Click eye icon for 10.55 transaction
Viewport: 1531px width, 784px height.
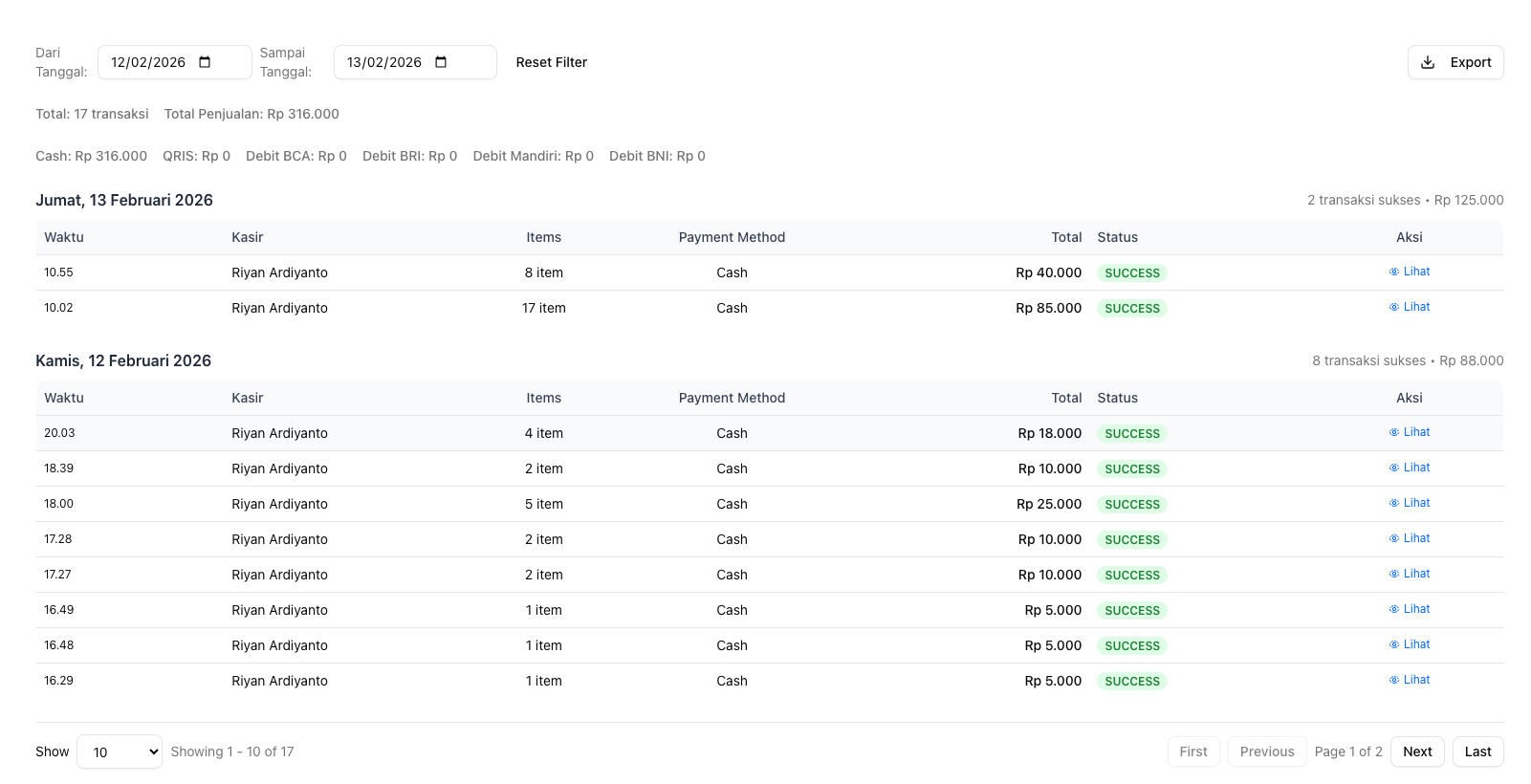1394,272
